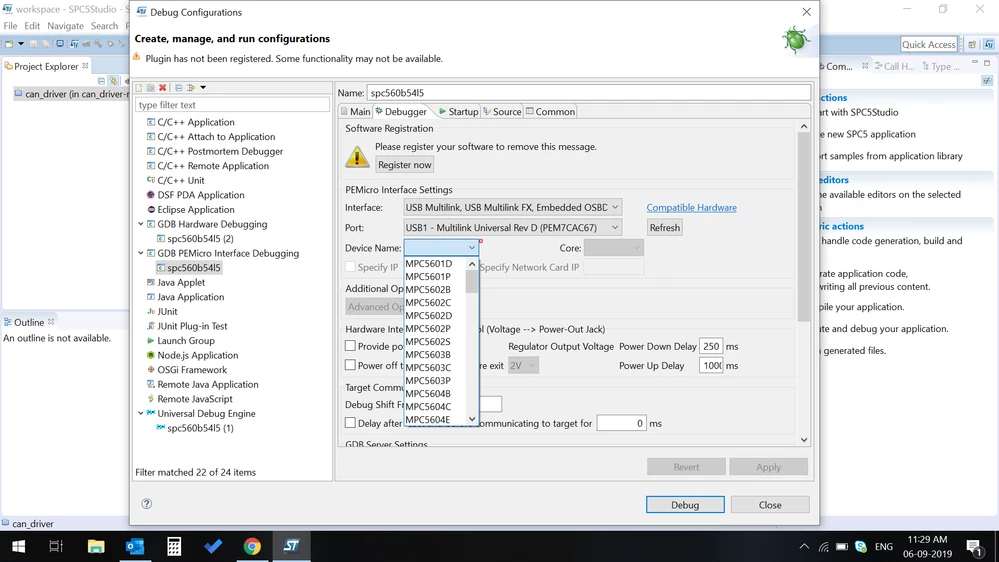Select Launch Group entry
Viewport: 999px width, 562px height.
185,340
